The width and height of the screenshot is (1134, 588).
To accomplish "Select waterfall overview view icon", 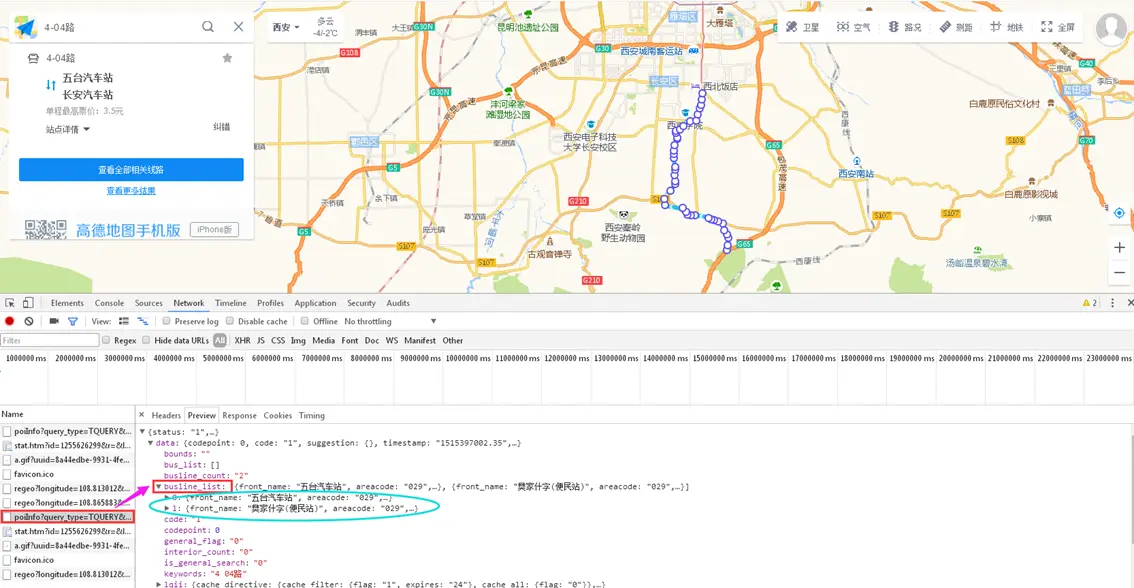I will (142, 321).
